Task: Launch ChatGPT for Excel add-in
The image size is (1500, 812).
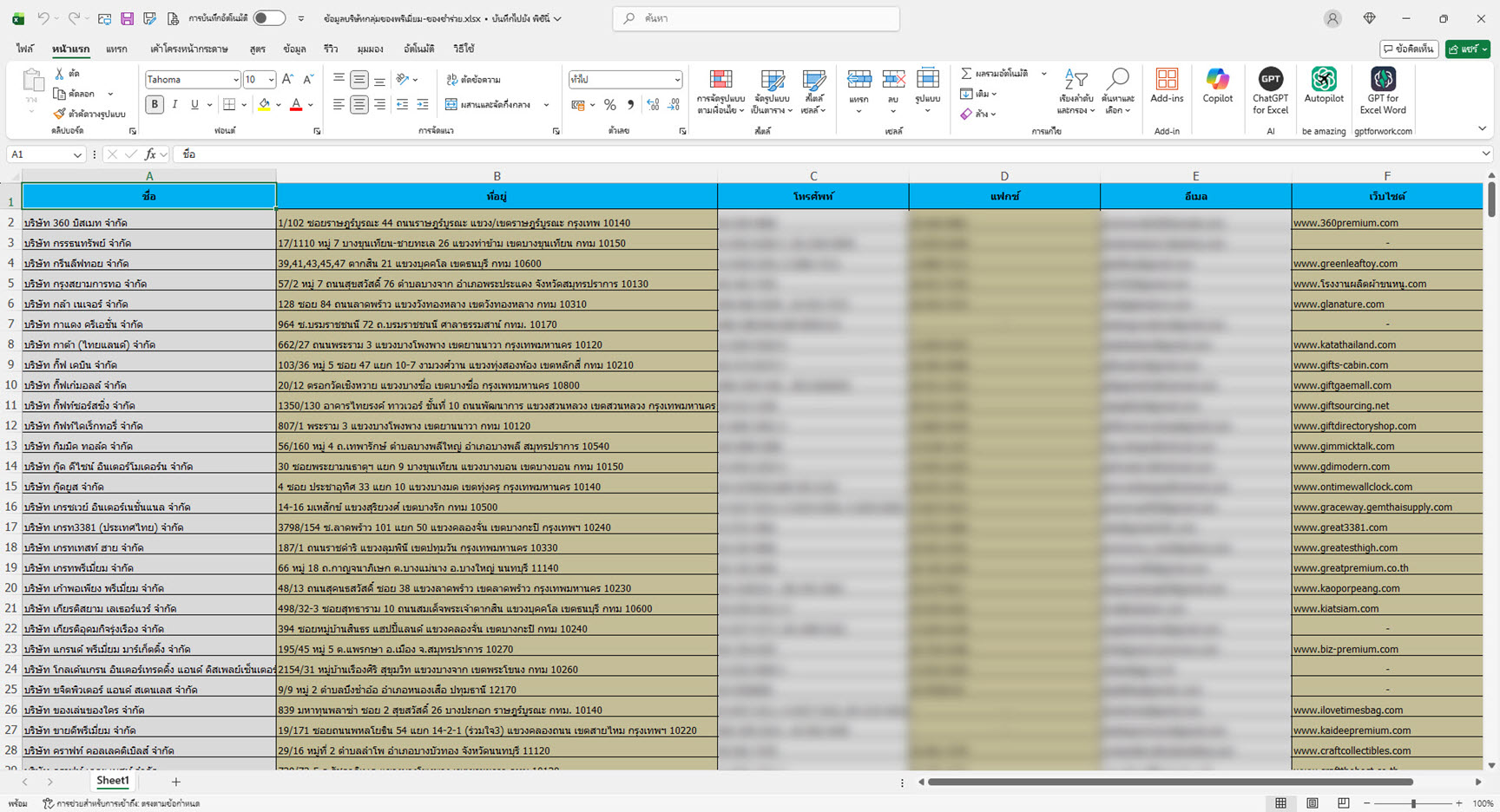Action: click(x=1270, y=87)
